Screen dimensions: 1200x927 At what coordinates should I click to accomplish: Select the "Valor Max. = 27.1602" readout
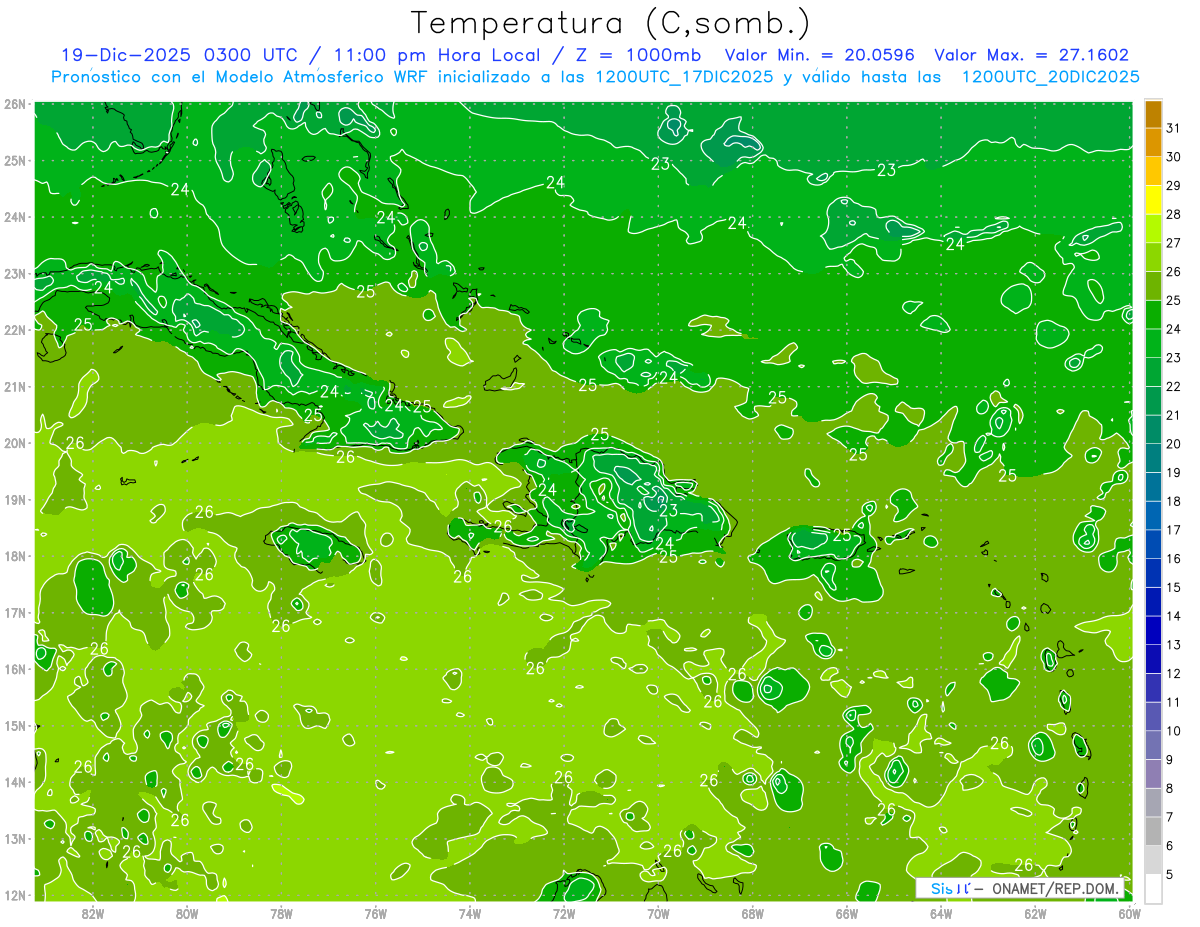click(x=1031, y=55)
